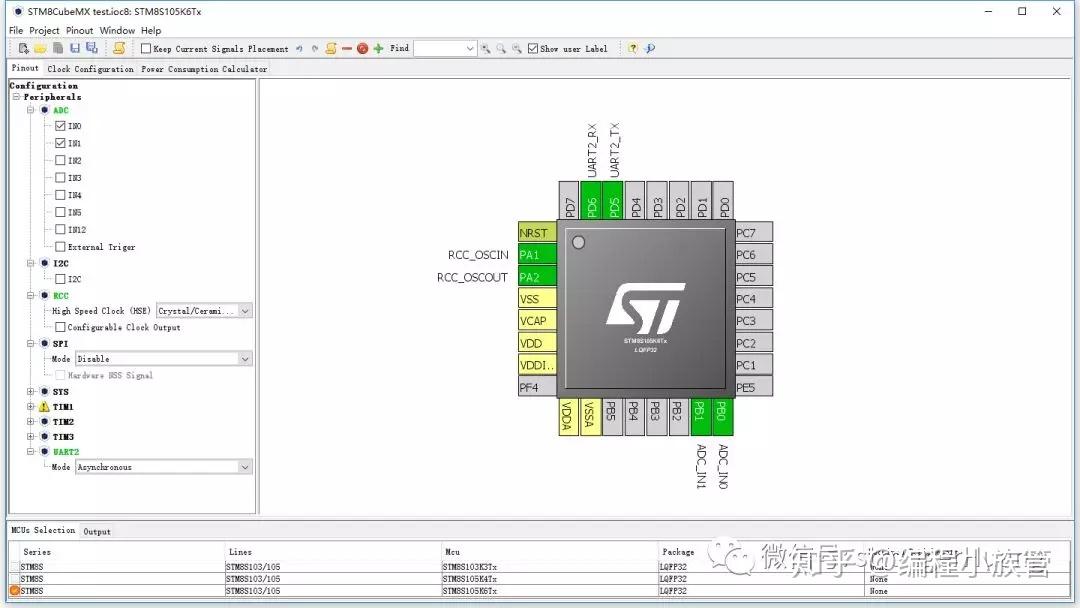Switch to the Clock Configuration tab

click(90, 69)
